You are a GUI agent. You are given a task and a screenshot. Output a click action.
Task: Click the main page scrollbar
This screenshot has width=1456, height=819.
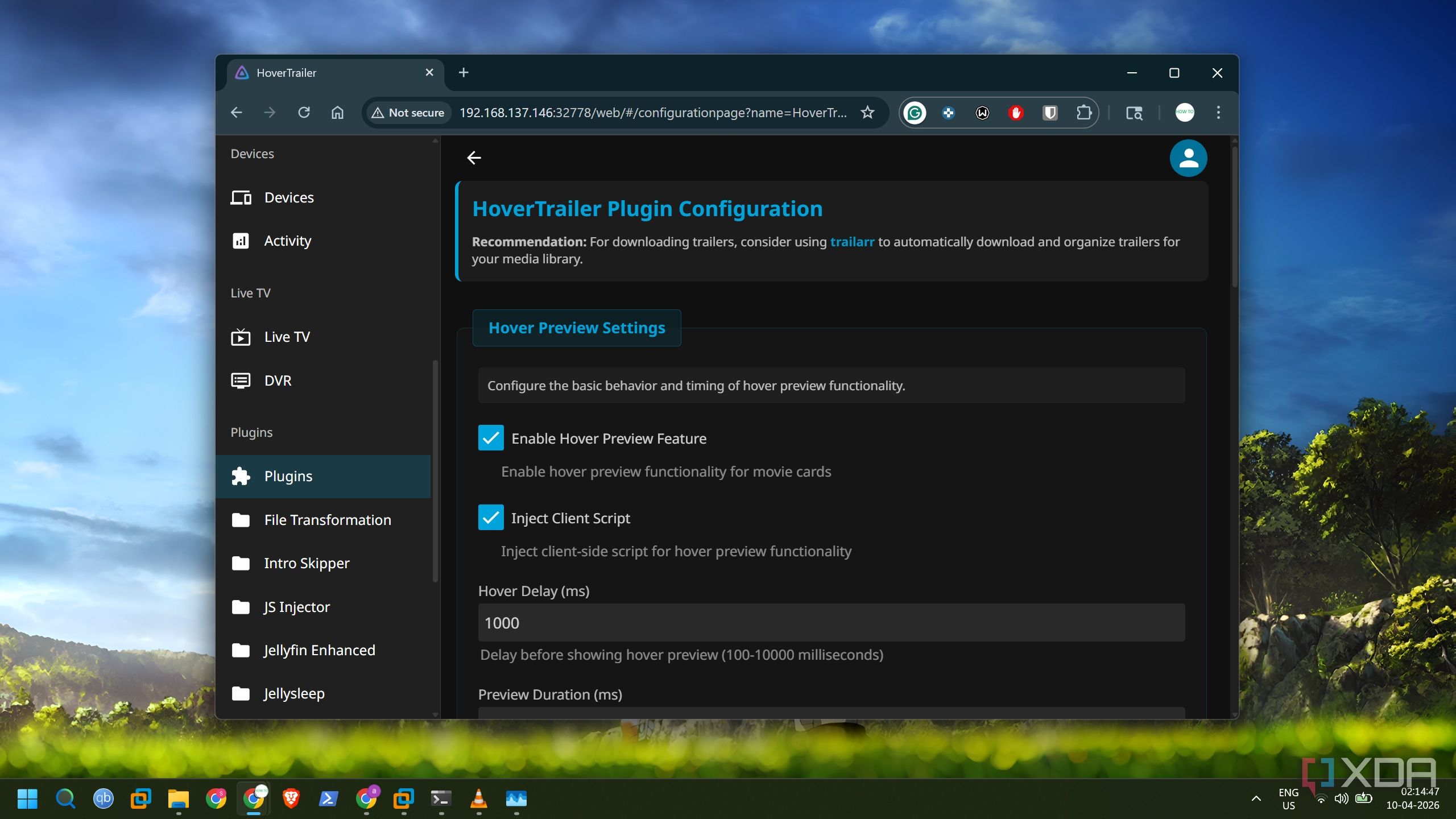point(1234,217)
